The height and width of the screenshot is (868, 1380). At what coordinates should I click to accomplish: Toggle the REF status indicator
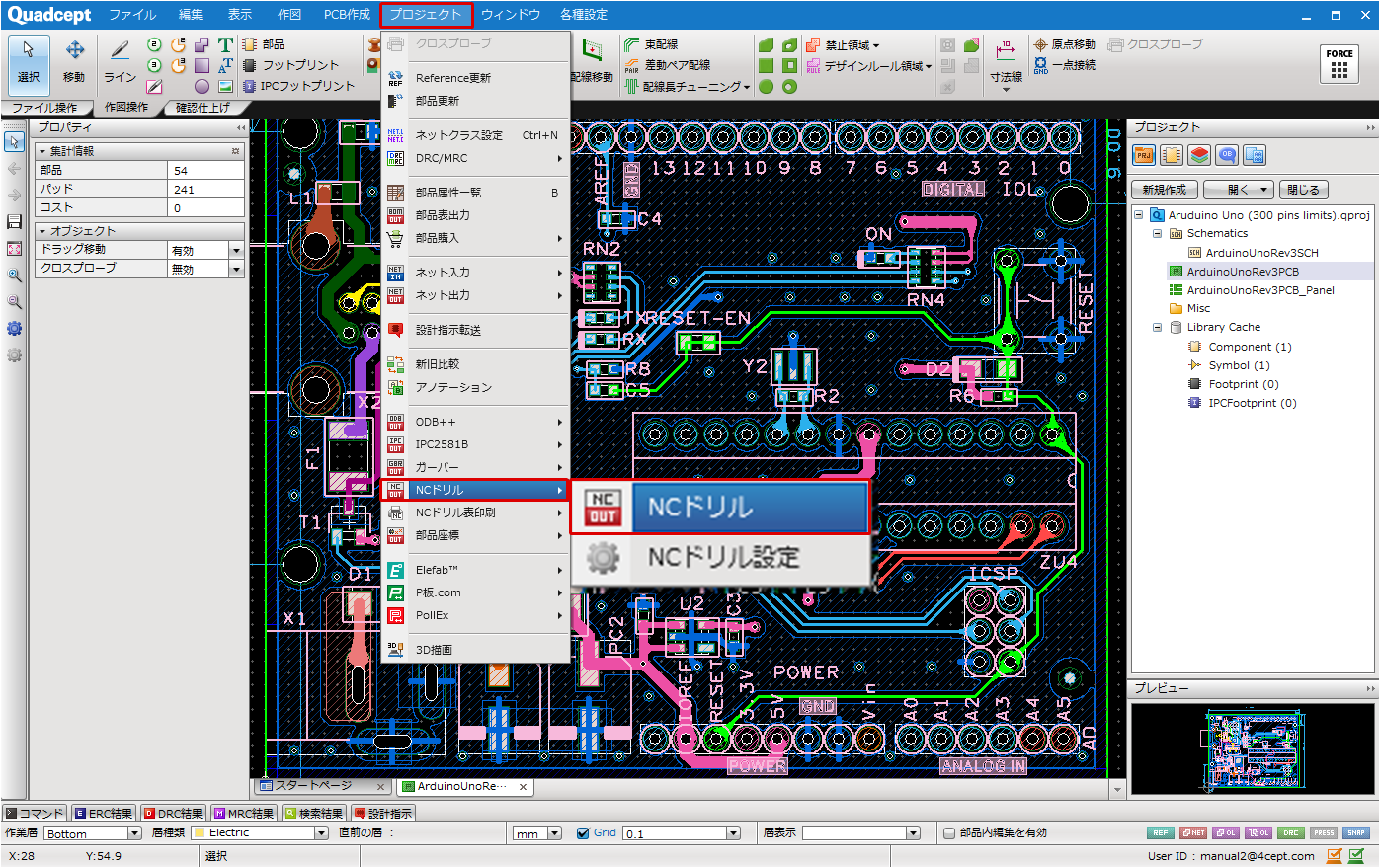point(1161,833)
